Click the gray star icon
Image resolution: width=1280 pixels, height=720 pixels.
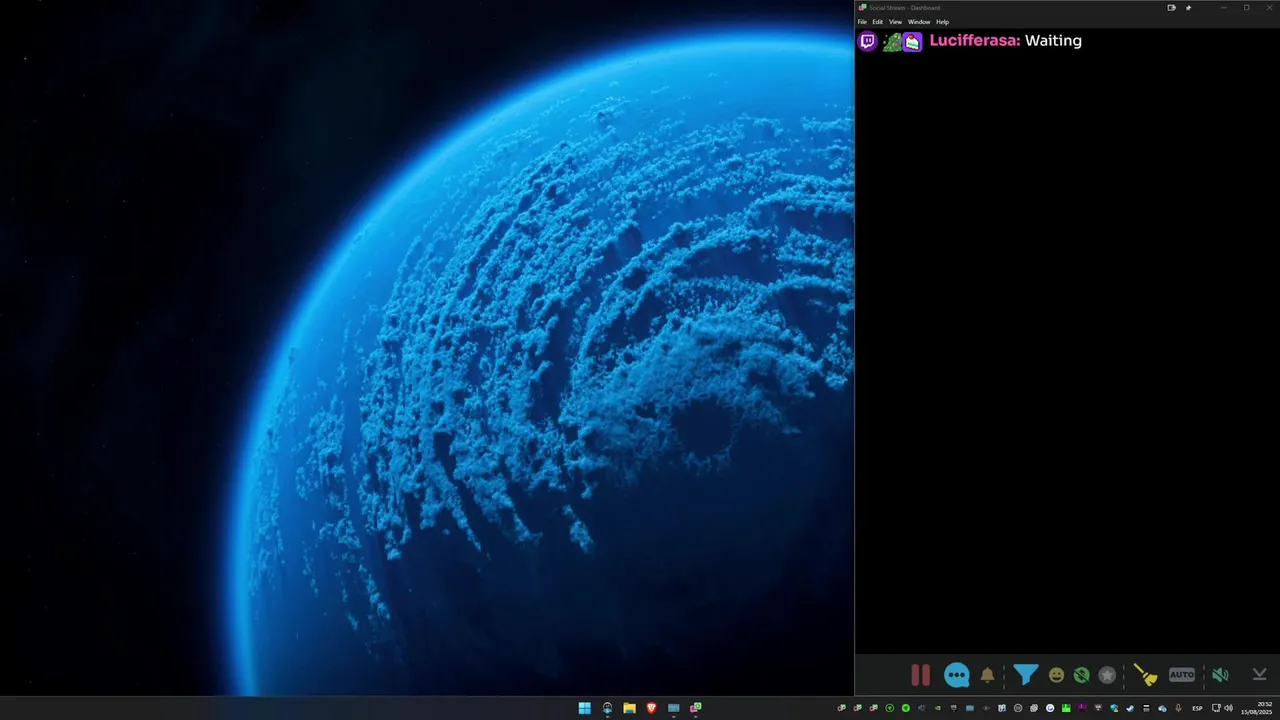pos(1107,675)
